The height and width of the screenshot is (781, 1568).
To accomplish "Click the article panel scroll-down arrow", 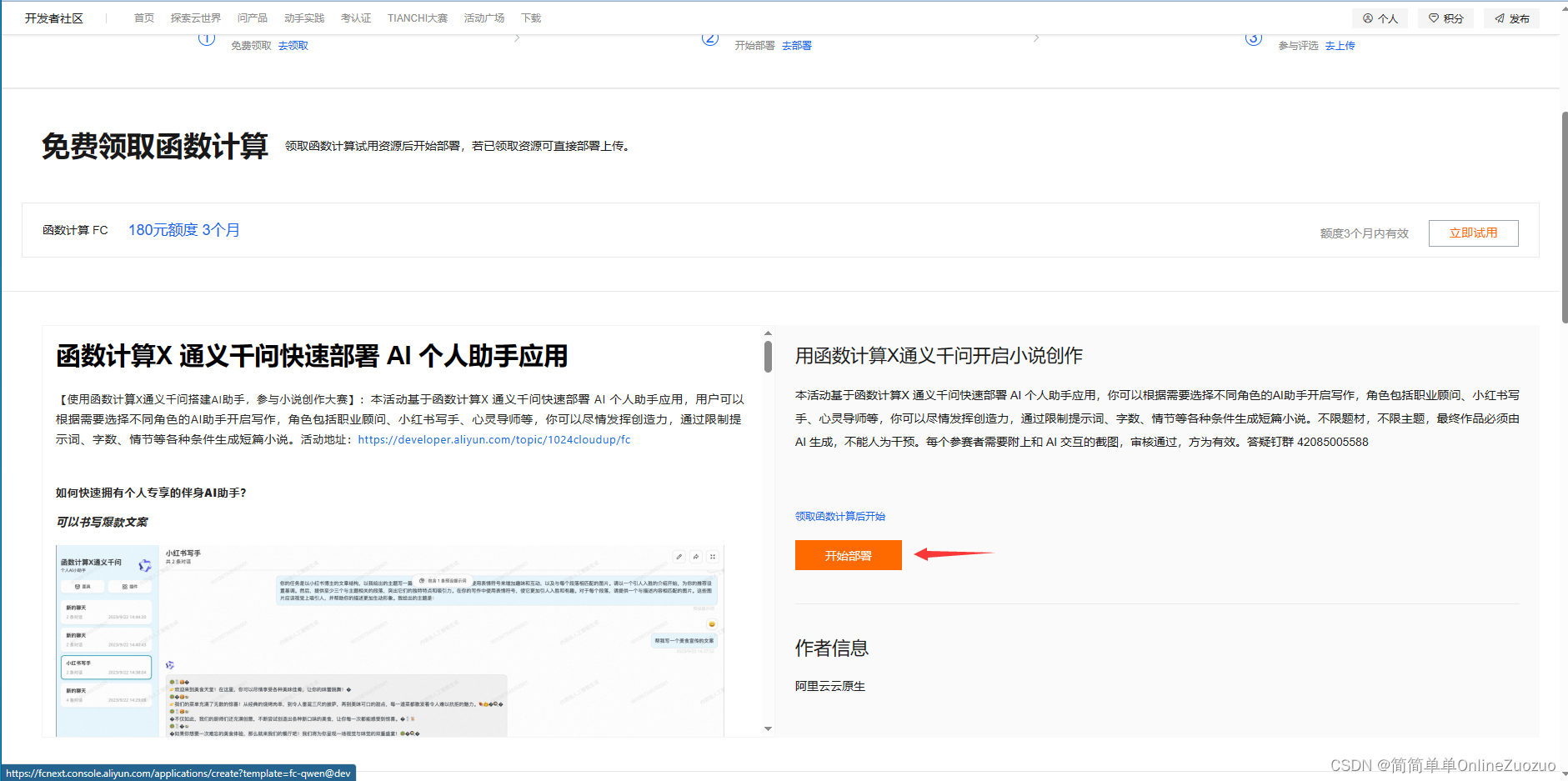I will 768,728.
